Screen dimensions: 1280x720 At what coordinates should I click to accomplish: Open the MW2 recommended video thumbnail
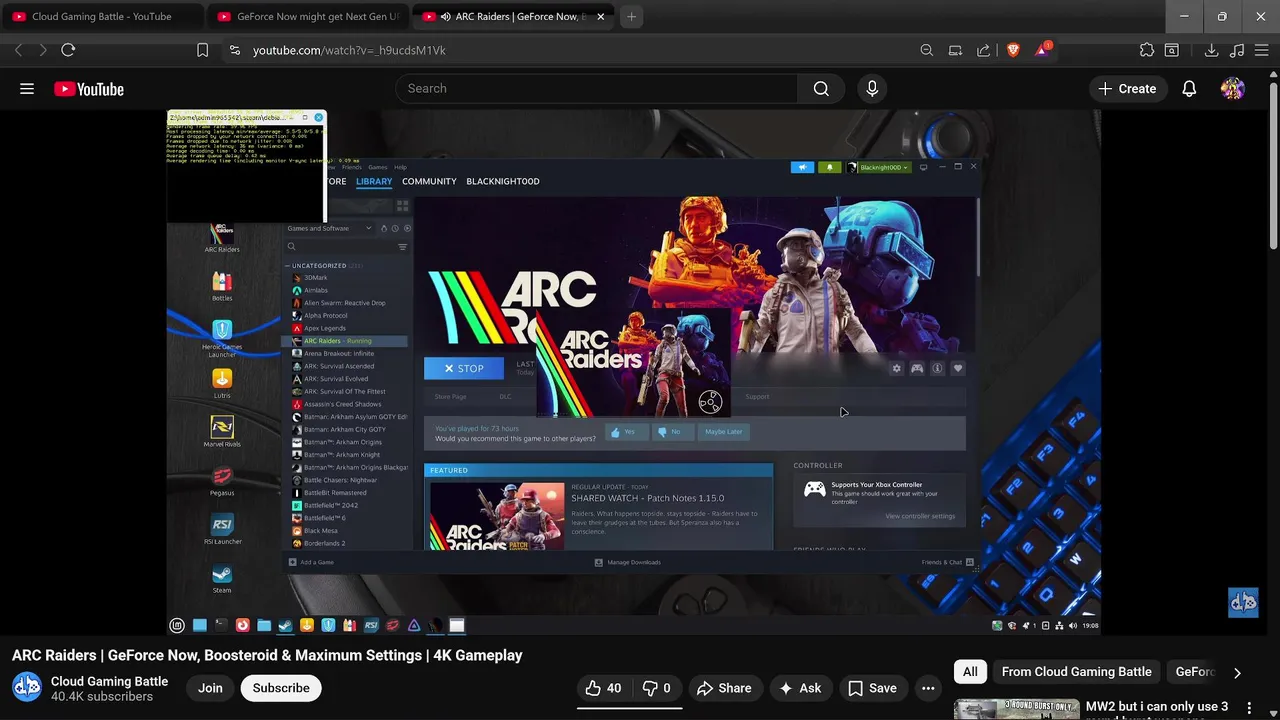[x=1016, y=709]
